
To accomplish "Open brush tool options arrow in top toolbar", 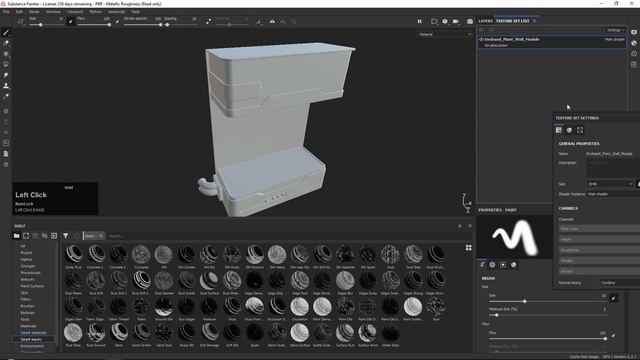I will (20, 21).
